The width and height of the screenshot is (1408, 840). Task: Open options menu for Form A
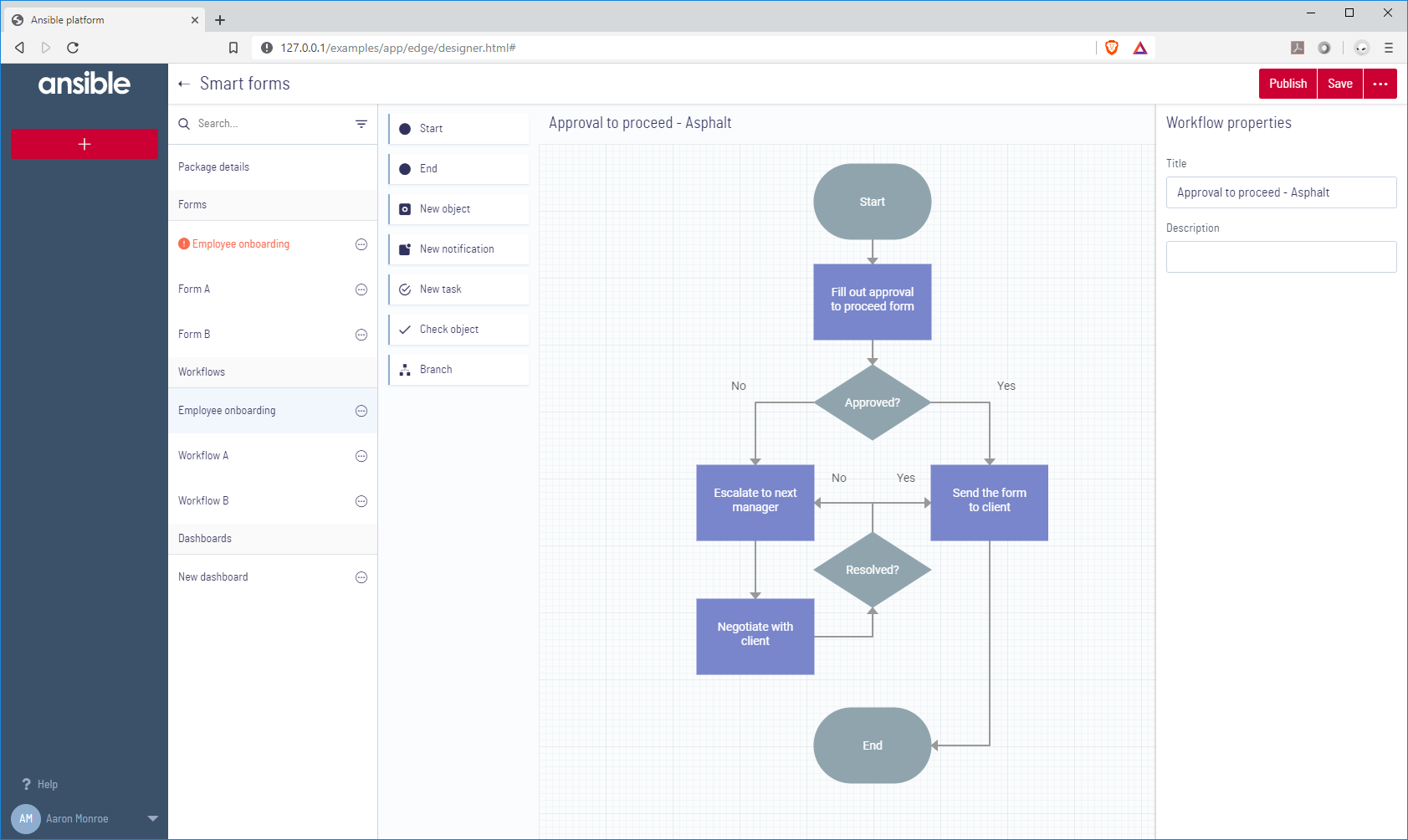click(361, 289)
